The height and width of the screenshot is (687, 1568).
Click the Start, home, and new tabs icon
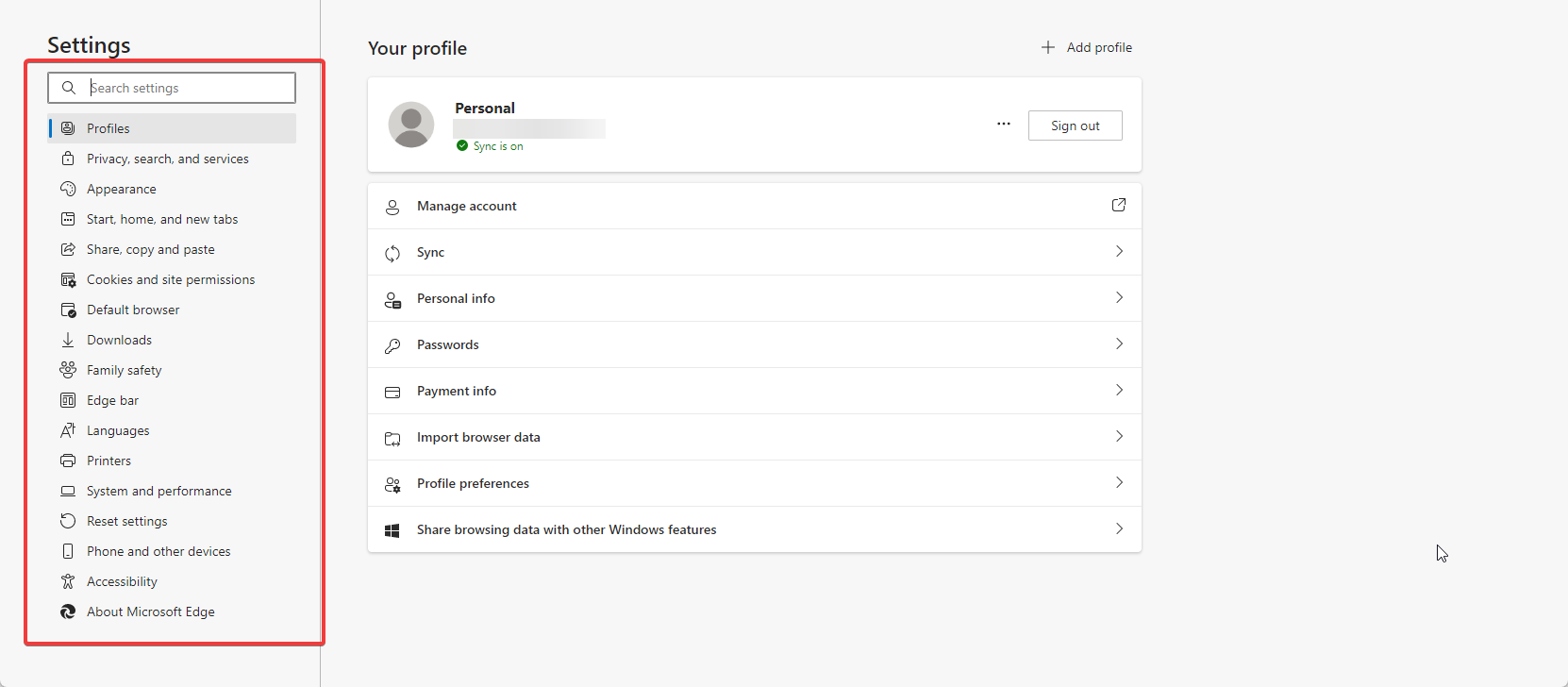(68, 219)
